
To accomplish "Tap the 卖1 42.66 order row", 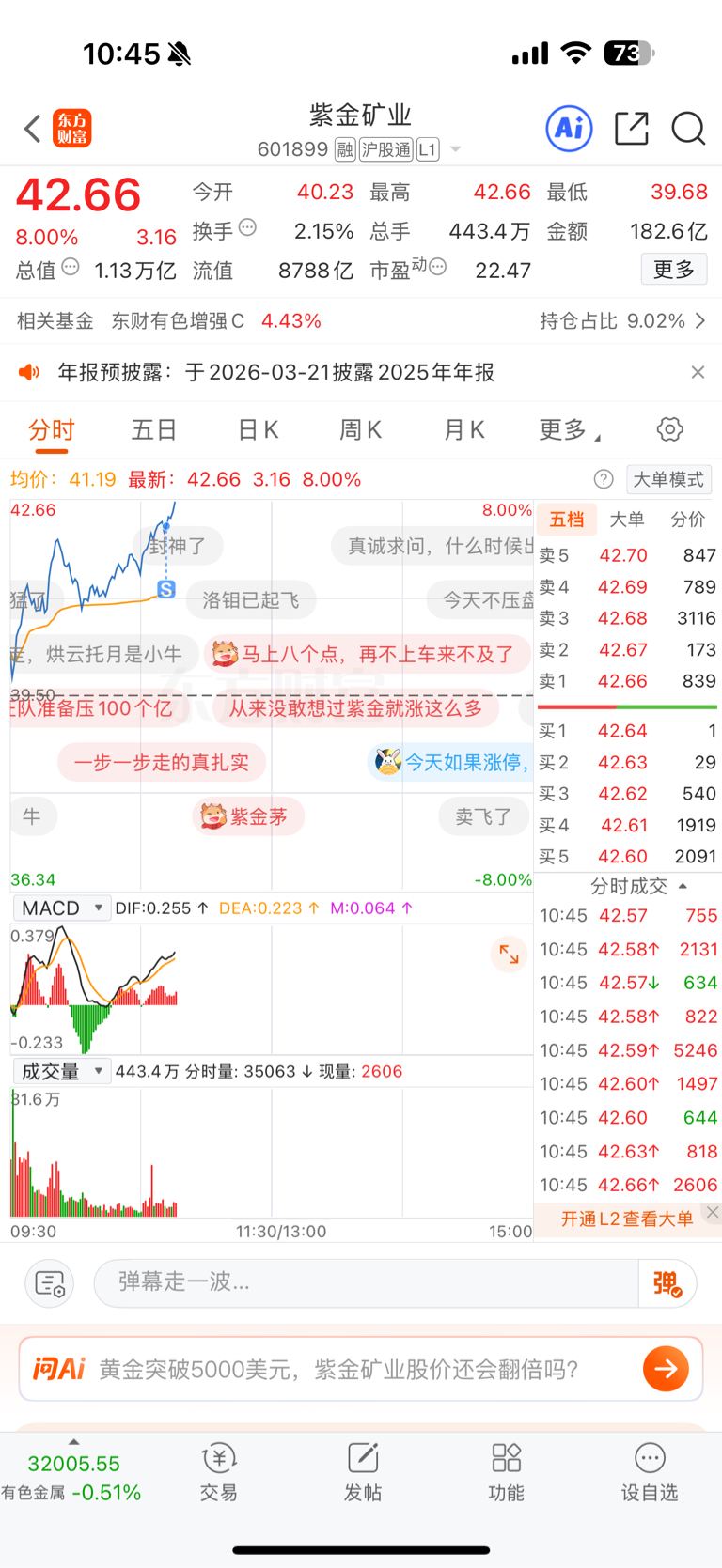I will pyautogui.click(x=627, y=681).
